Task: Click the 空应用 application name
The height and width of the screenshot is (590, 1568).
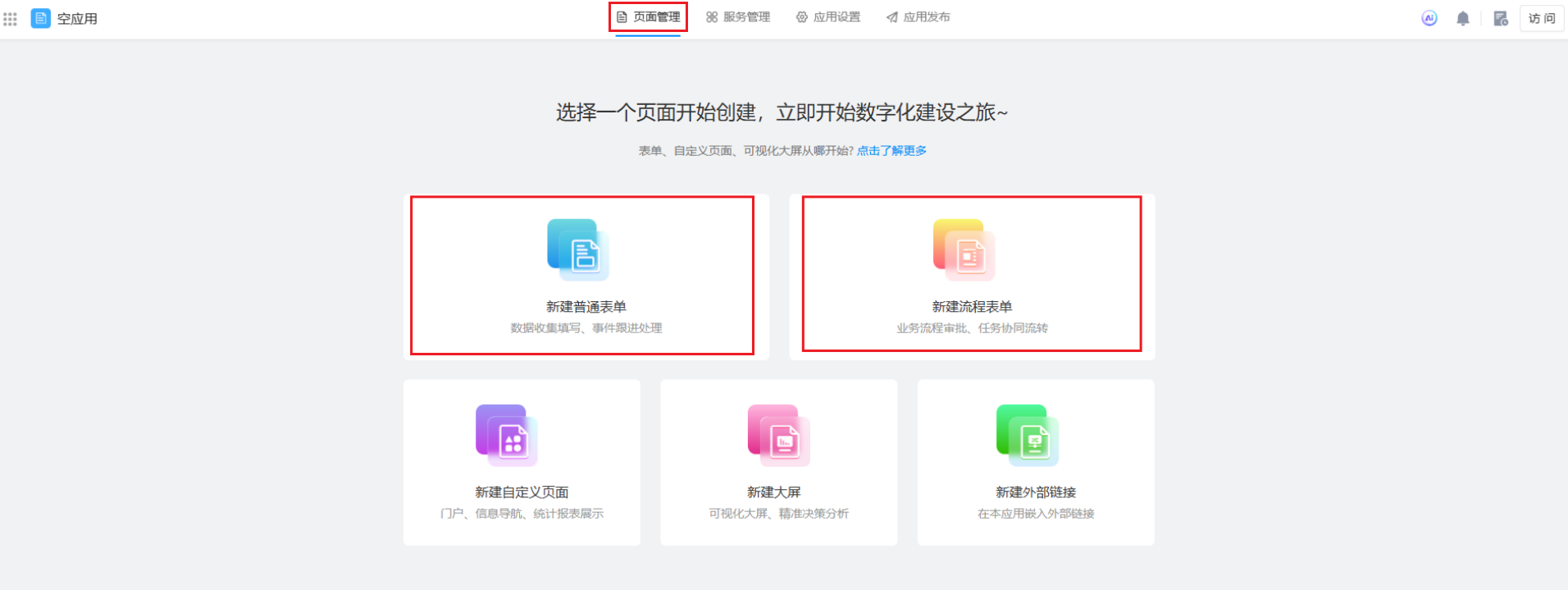Action: [x=77, y=19]
